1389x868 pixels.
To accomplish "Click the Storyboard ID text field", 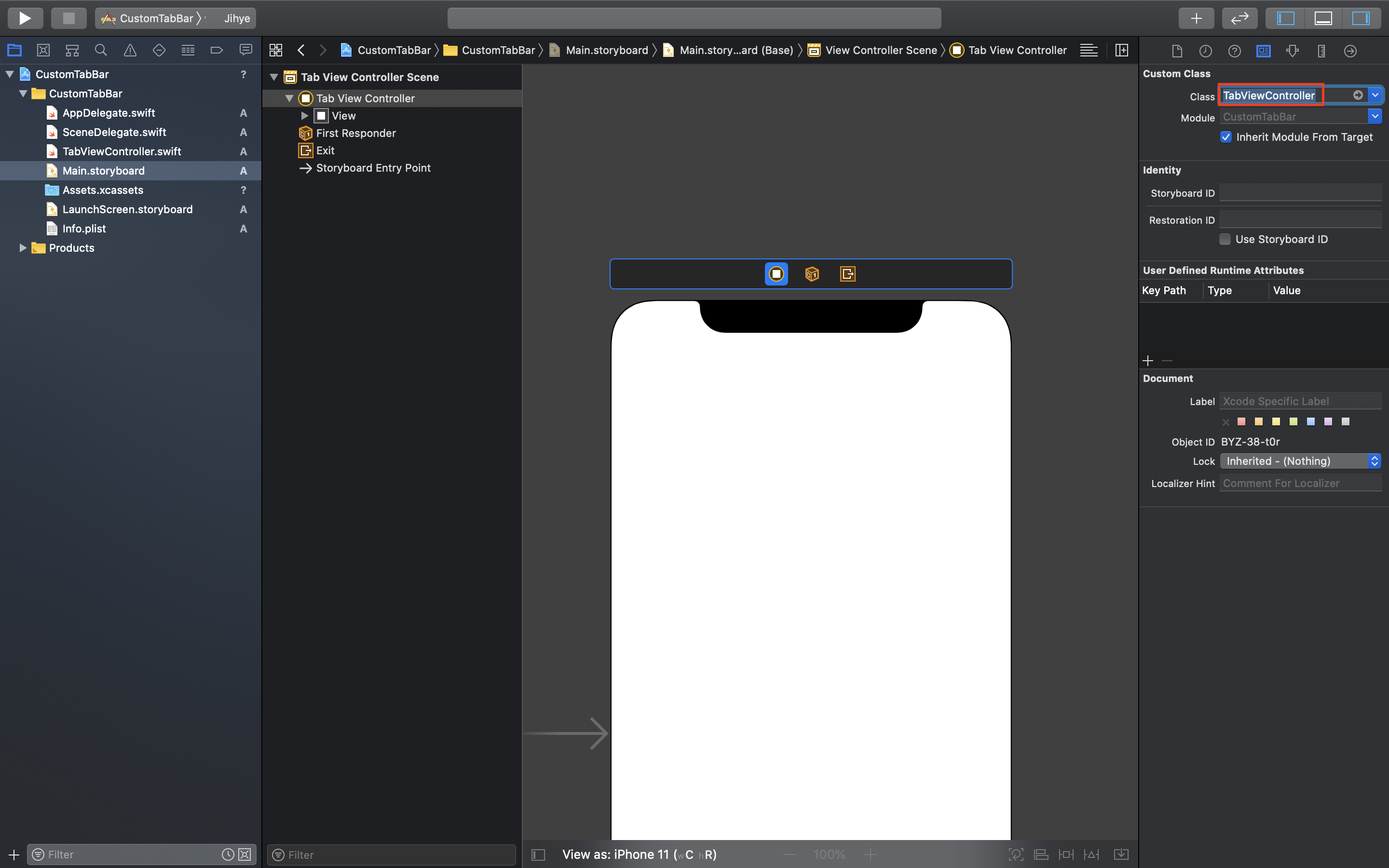I will pos(1300,193).
